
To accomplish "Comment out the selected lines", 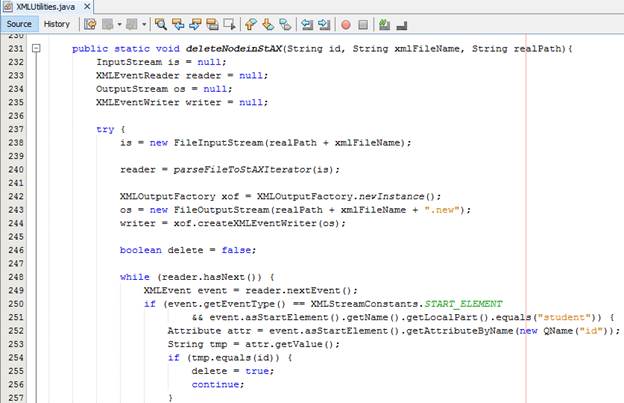I will 384,25.
